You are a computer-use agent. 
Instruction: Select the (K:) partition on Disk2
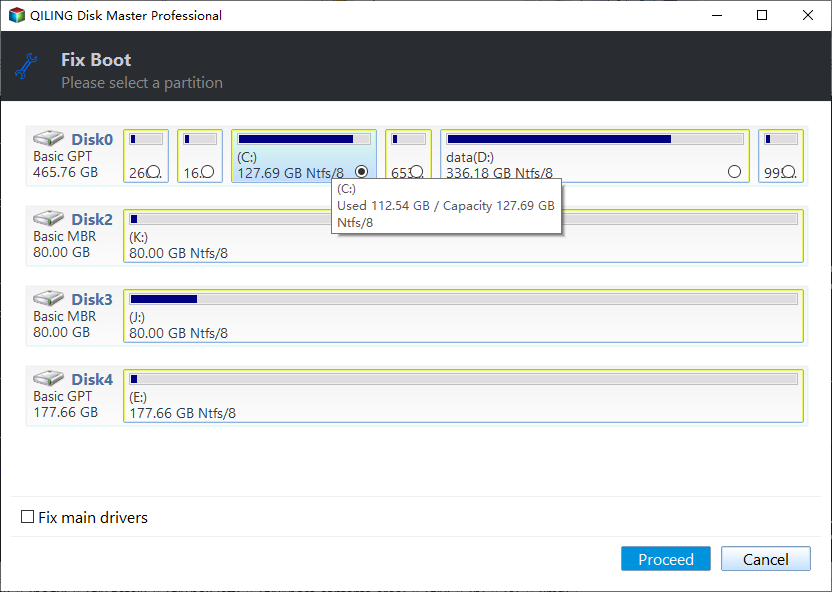(463, 236)
